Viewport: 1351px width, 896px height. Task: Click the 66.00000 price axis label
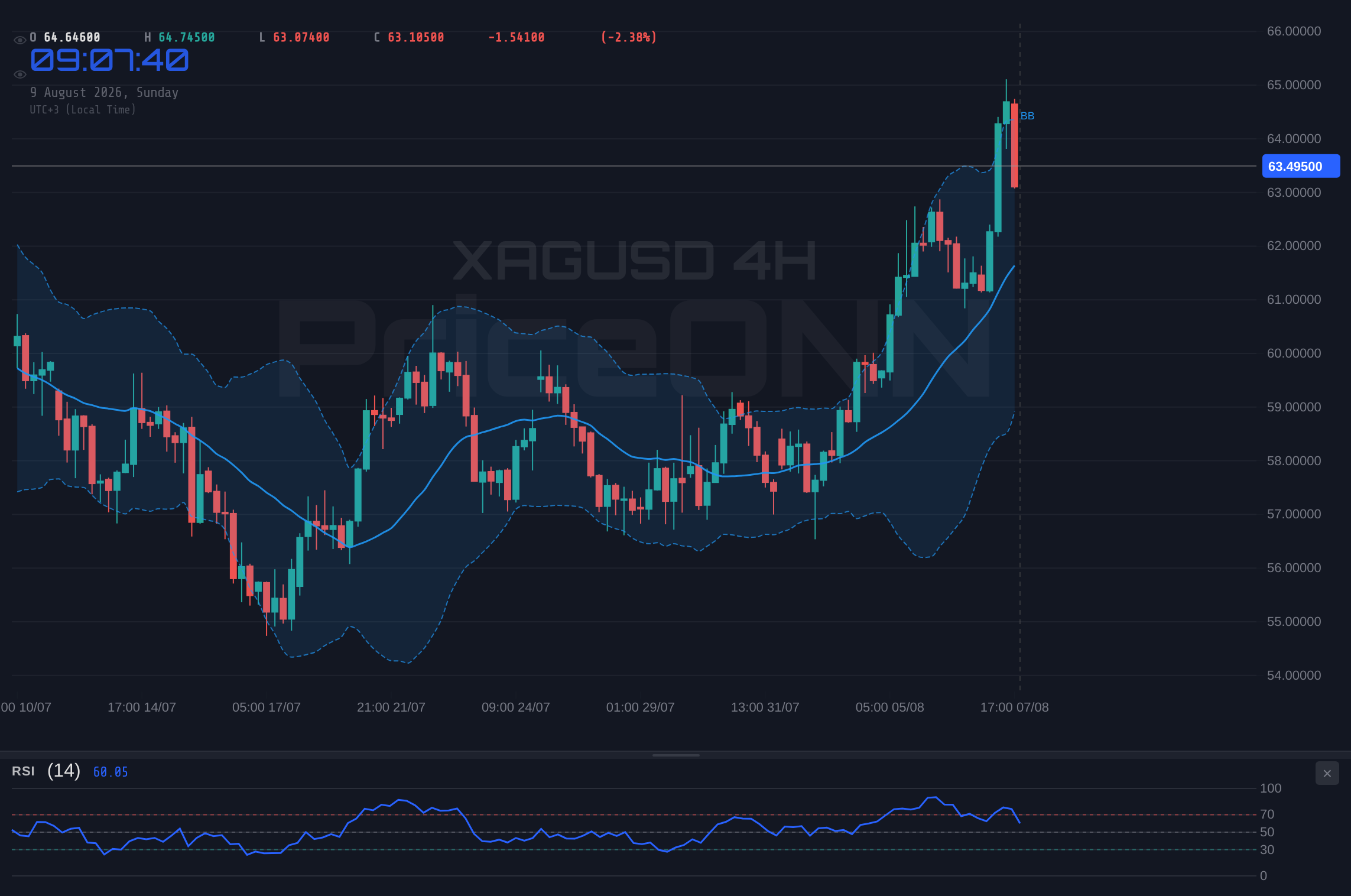click(1294, 31)
